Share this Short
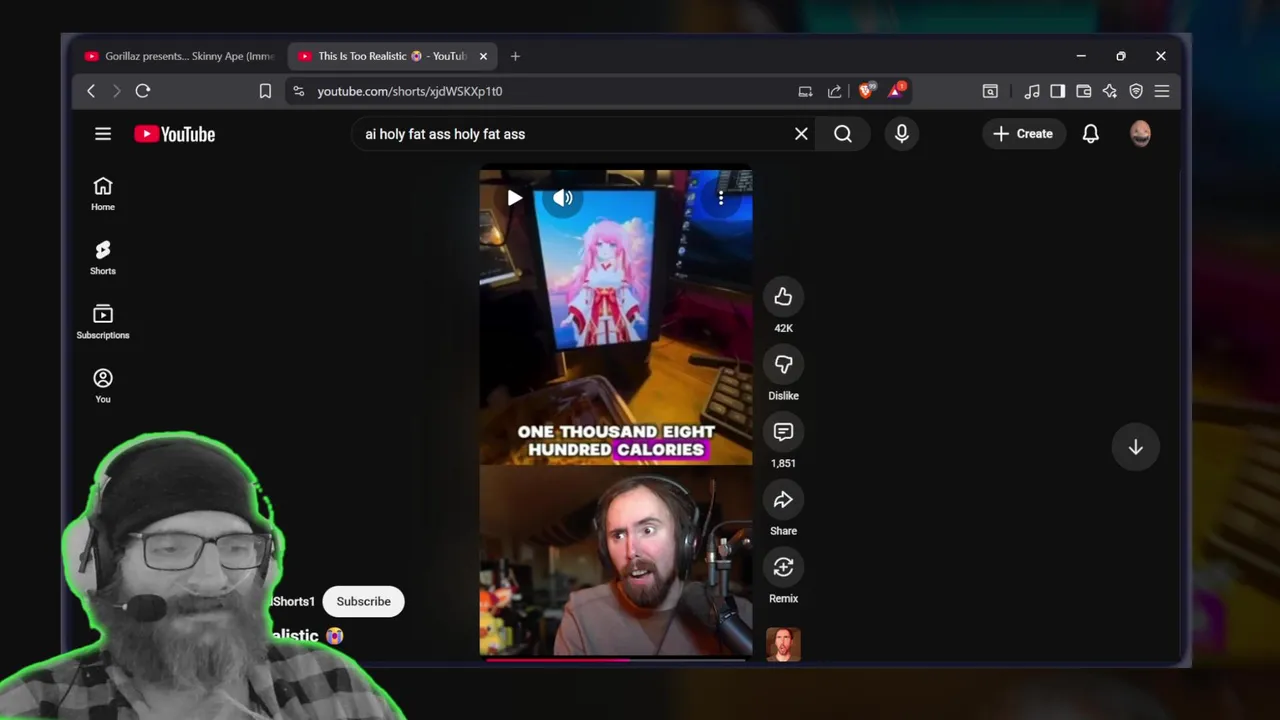 (783, 499)
